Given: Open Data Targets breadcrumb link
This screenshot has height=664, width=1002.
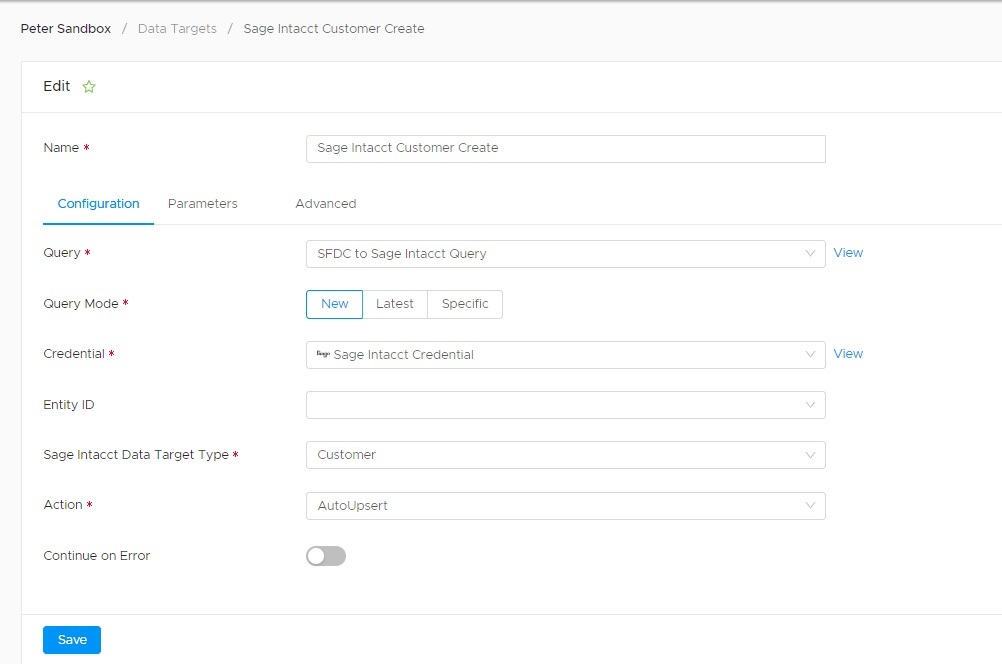Looking at the screenshot, I should click(x=177, y=29).
